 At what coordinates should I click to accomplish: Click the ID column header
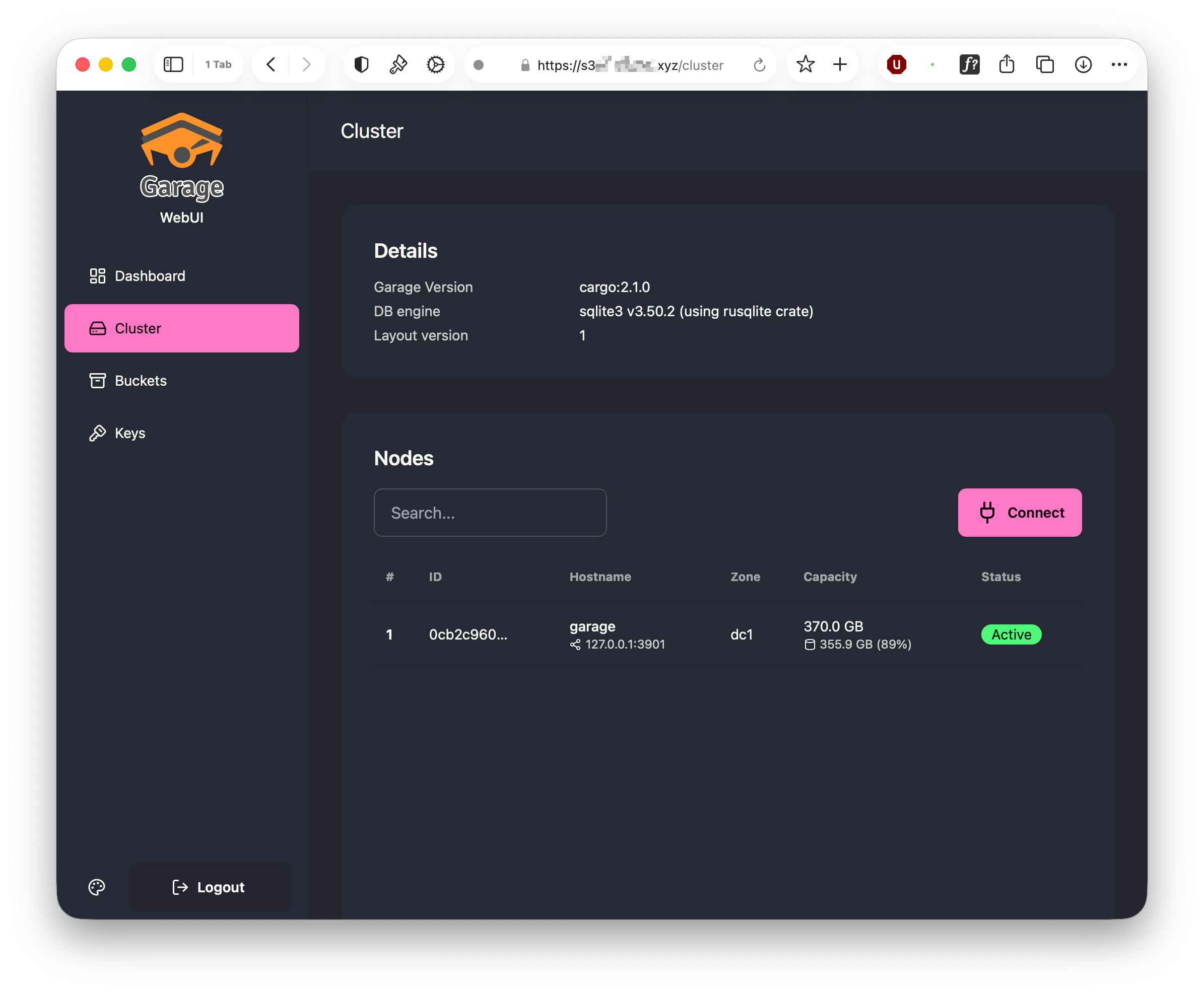click(435, 577)
